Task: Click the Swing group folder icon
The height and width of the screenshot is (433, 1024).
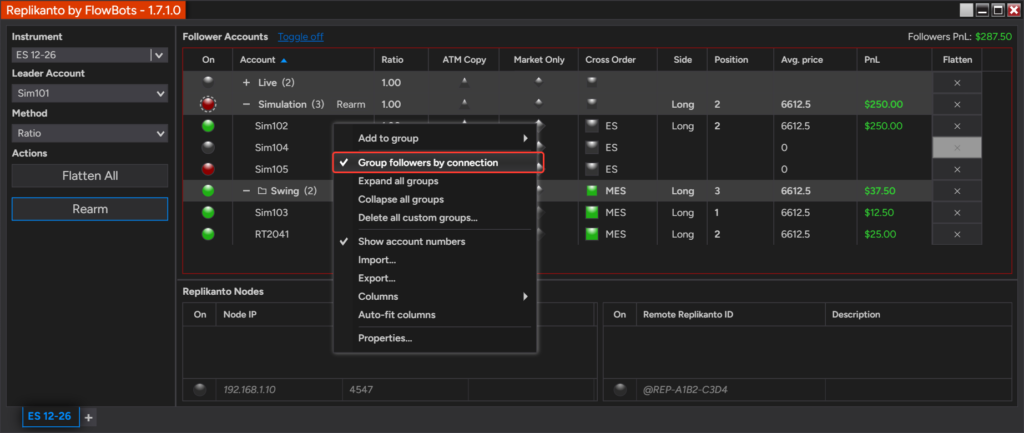Action: (262, 191)
